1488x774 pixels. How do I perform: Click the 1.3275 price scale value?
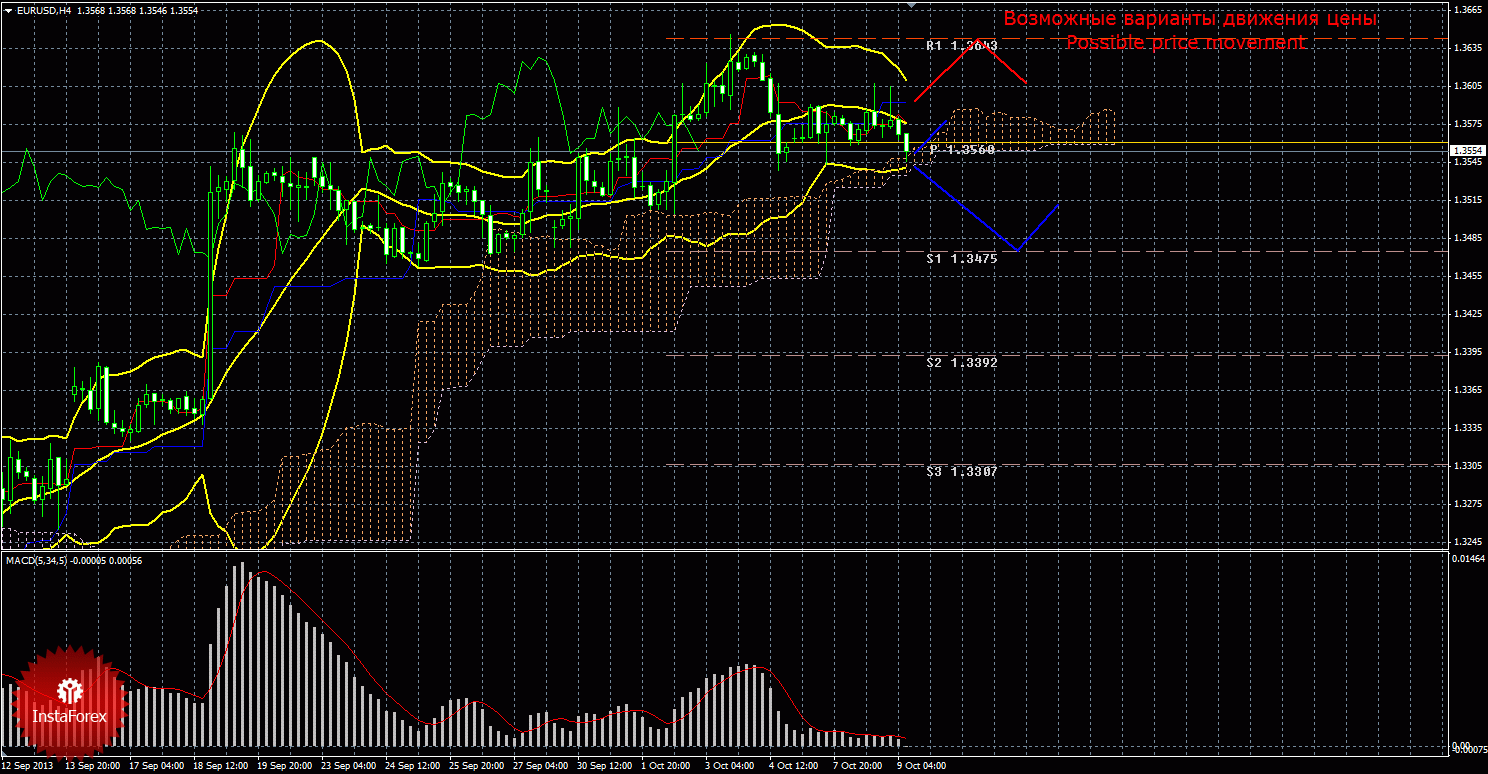click(x=1466, y=504)
